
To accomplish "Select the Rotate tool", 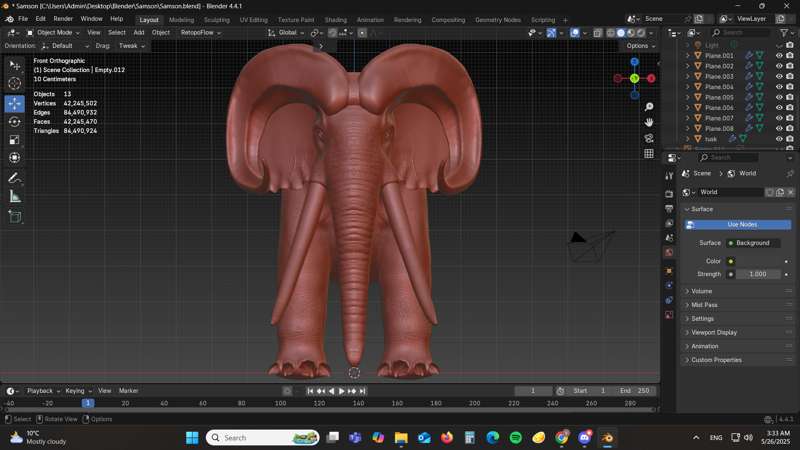I will point(14,121).
